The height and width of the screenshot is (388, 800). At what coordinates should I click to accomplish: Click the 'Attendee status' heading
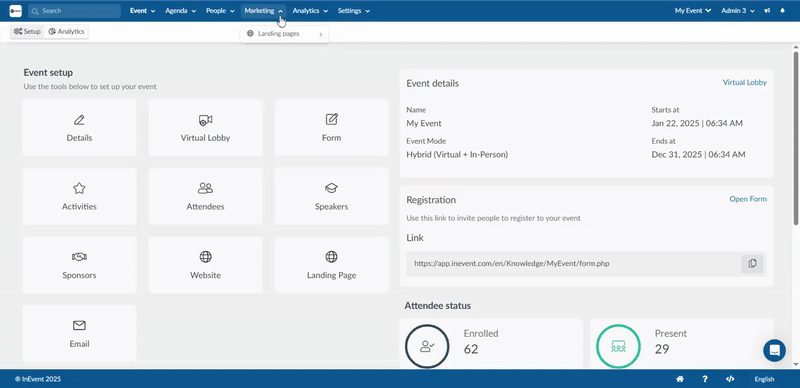(x=438, y=306)
